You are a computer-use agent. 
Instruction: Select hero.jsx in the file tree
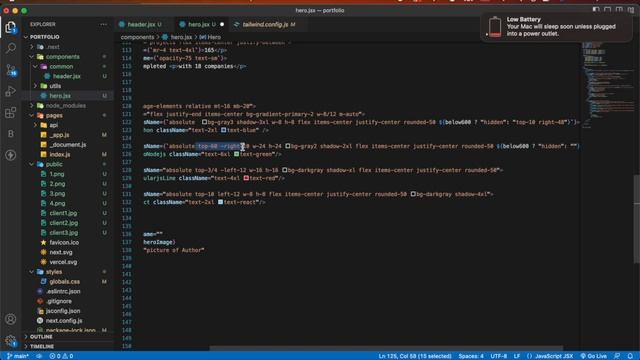pos(60,96)
